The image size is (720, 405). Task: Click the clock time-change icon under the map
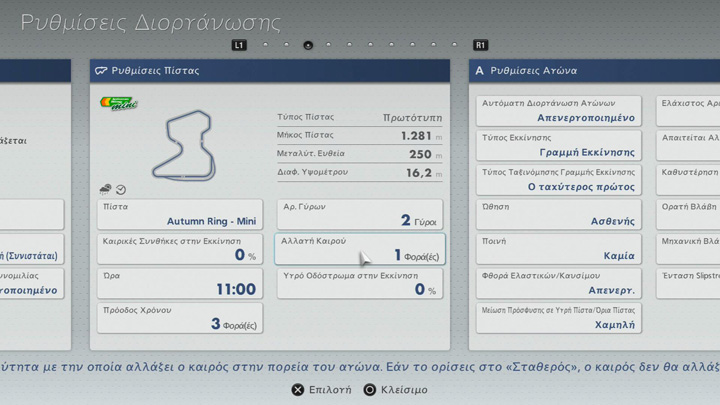pyautogui.click(x=121, y=189)
